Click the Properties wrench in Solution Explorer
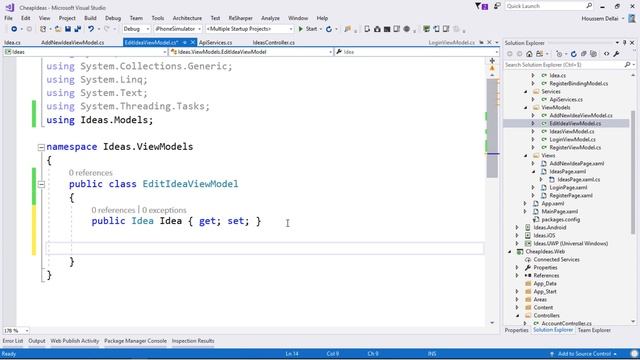Screen dimensions: 640x360 (616, 54)
